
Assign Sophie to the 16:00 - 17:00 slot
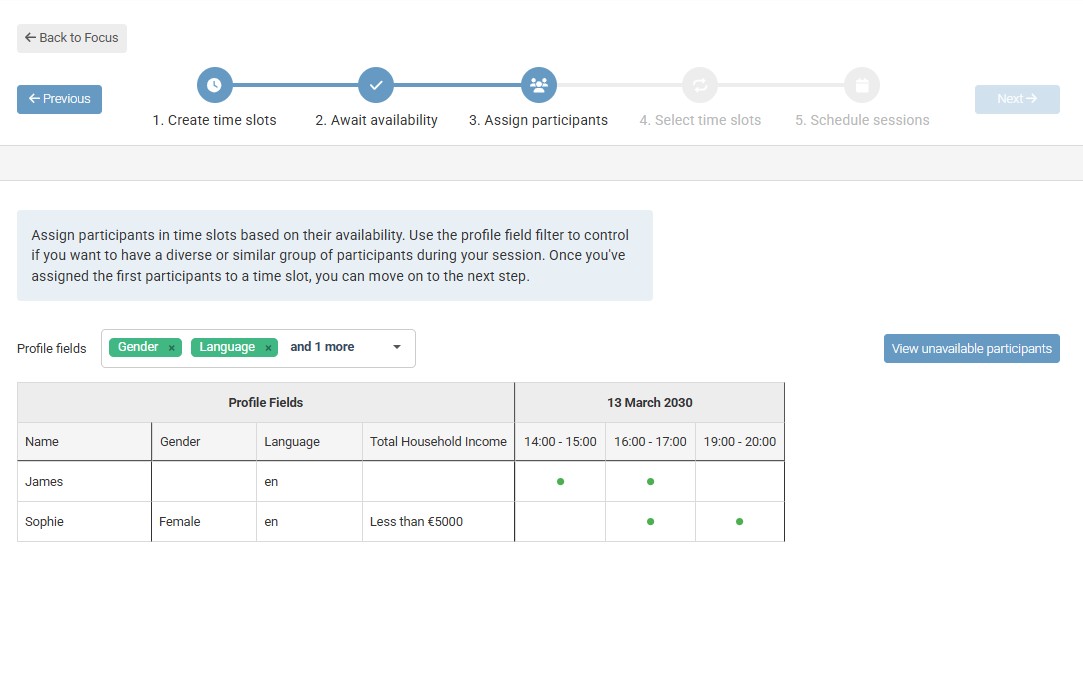[x=650, y=522]
